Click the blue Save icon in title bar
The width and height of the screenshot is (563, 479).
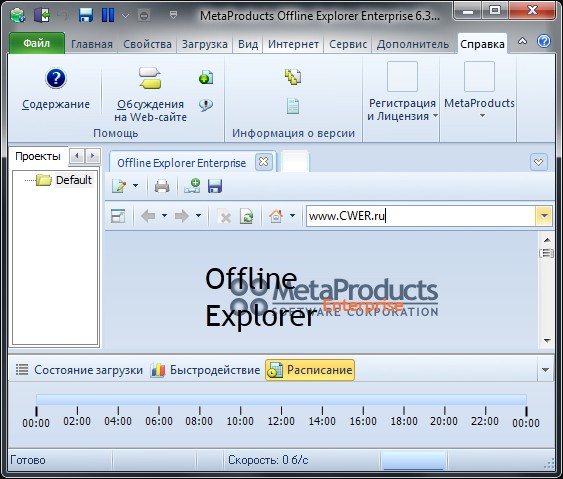[86, 15]
